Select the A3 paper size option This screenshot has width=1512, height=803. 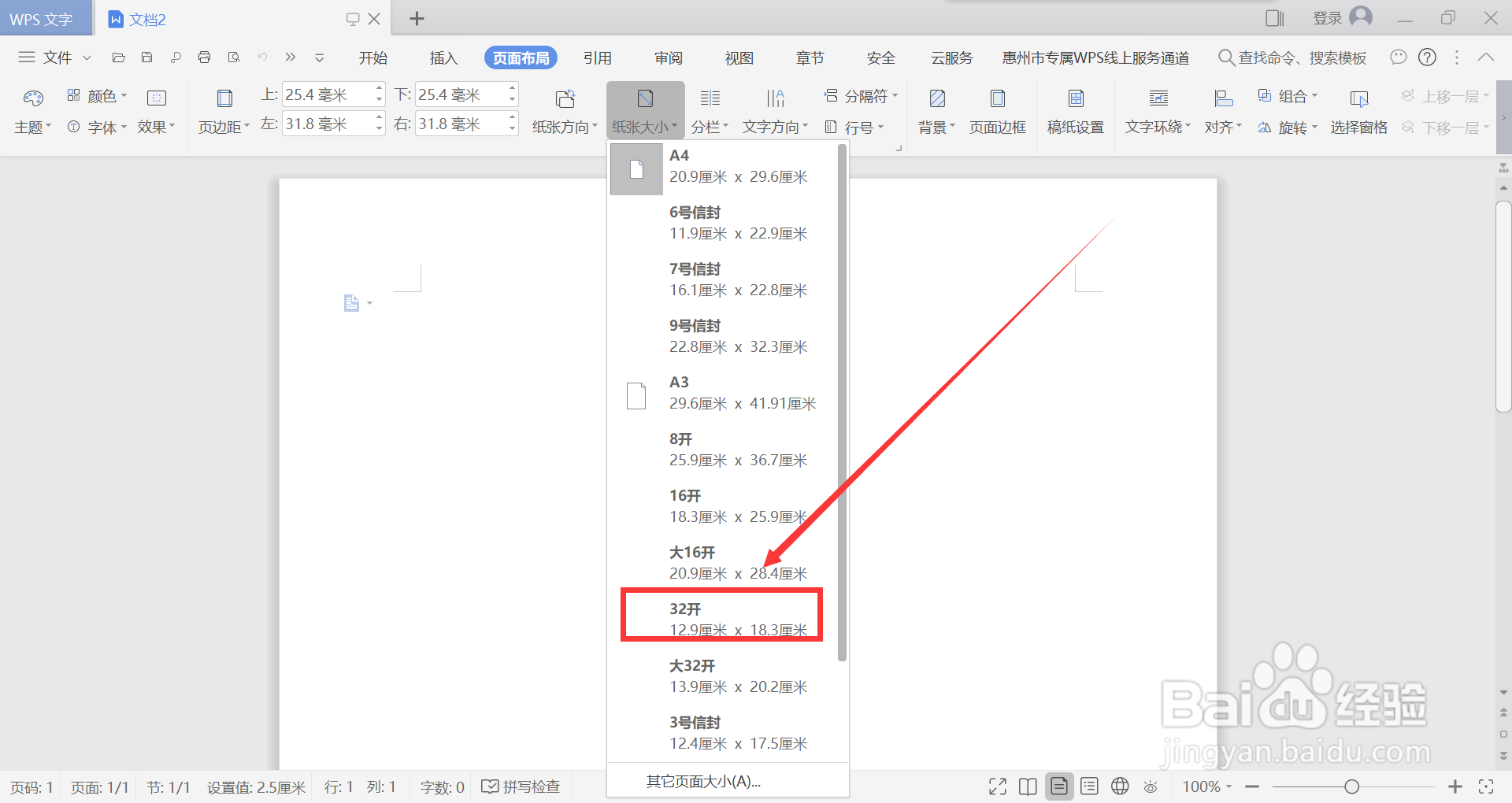click(x=723, y=394)
